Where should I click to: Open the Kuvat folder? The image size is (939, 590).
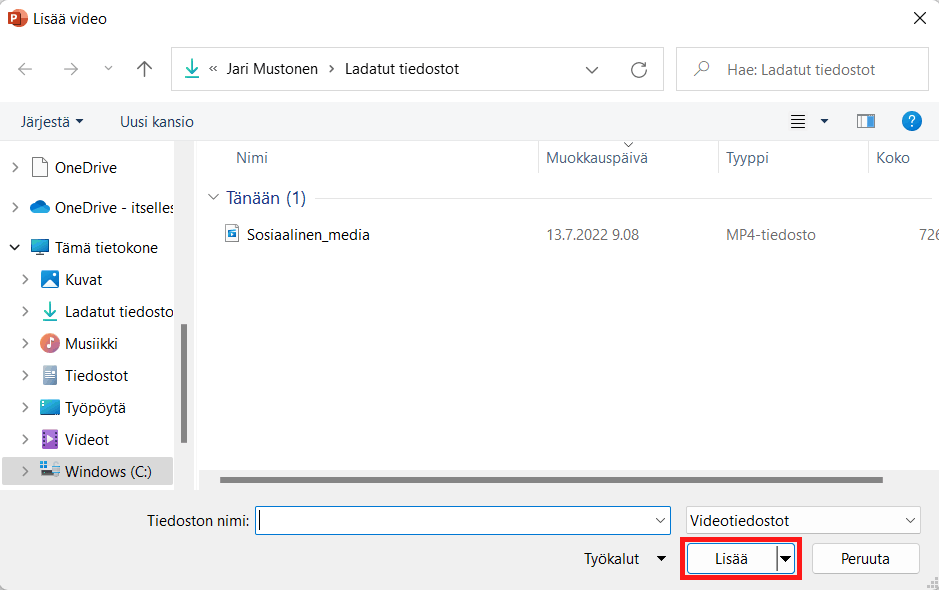[84, 280]
